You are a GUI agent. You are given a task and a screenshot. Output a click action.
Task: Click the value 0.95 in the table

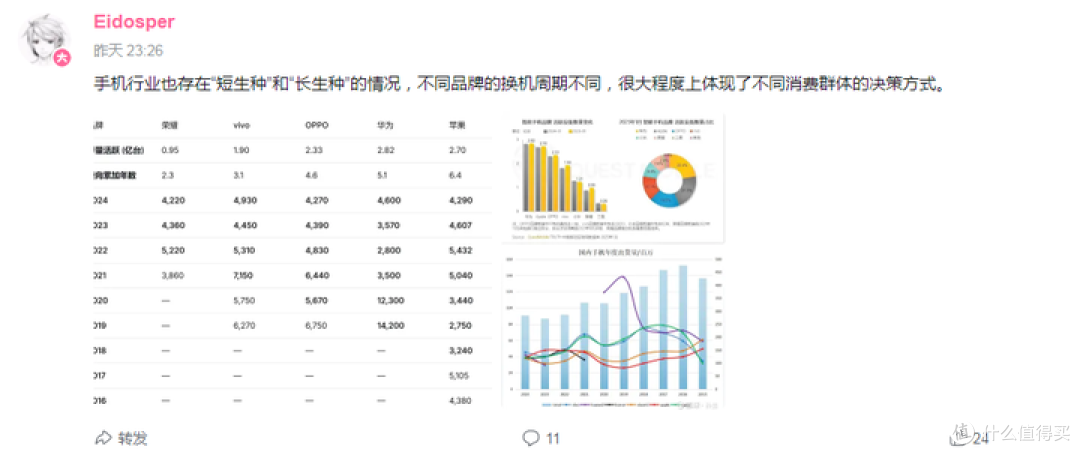pyautogui.click(x=170, y=149)
